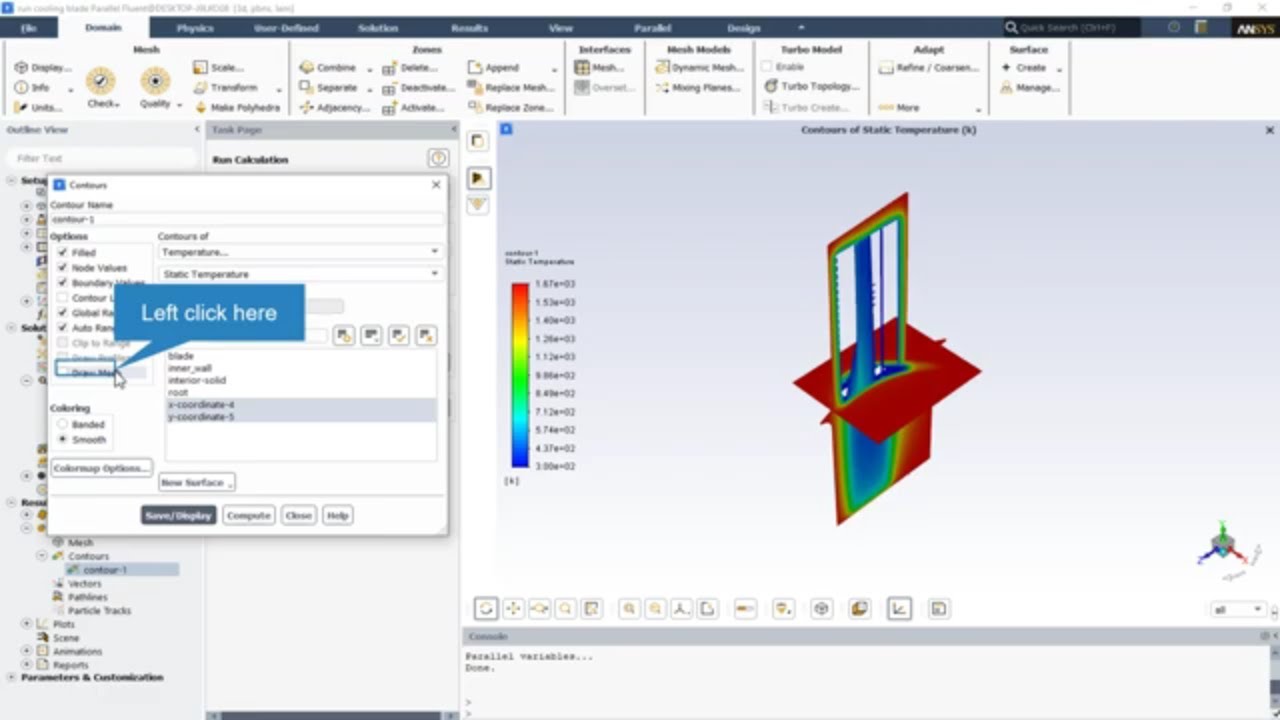The height and width of the screenshot is (720, 1280).
Task: Expand the Plots tree node
Action: 27,624
